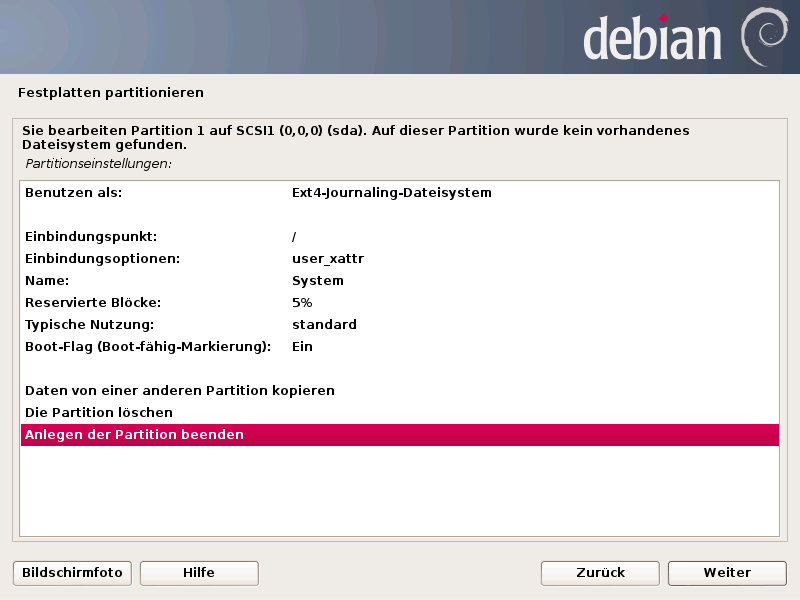Click the debian wordmark in the banner
The image size is (800, 600).
(x=652, y=39)
